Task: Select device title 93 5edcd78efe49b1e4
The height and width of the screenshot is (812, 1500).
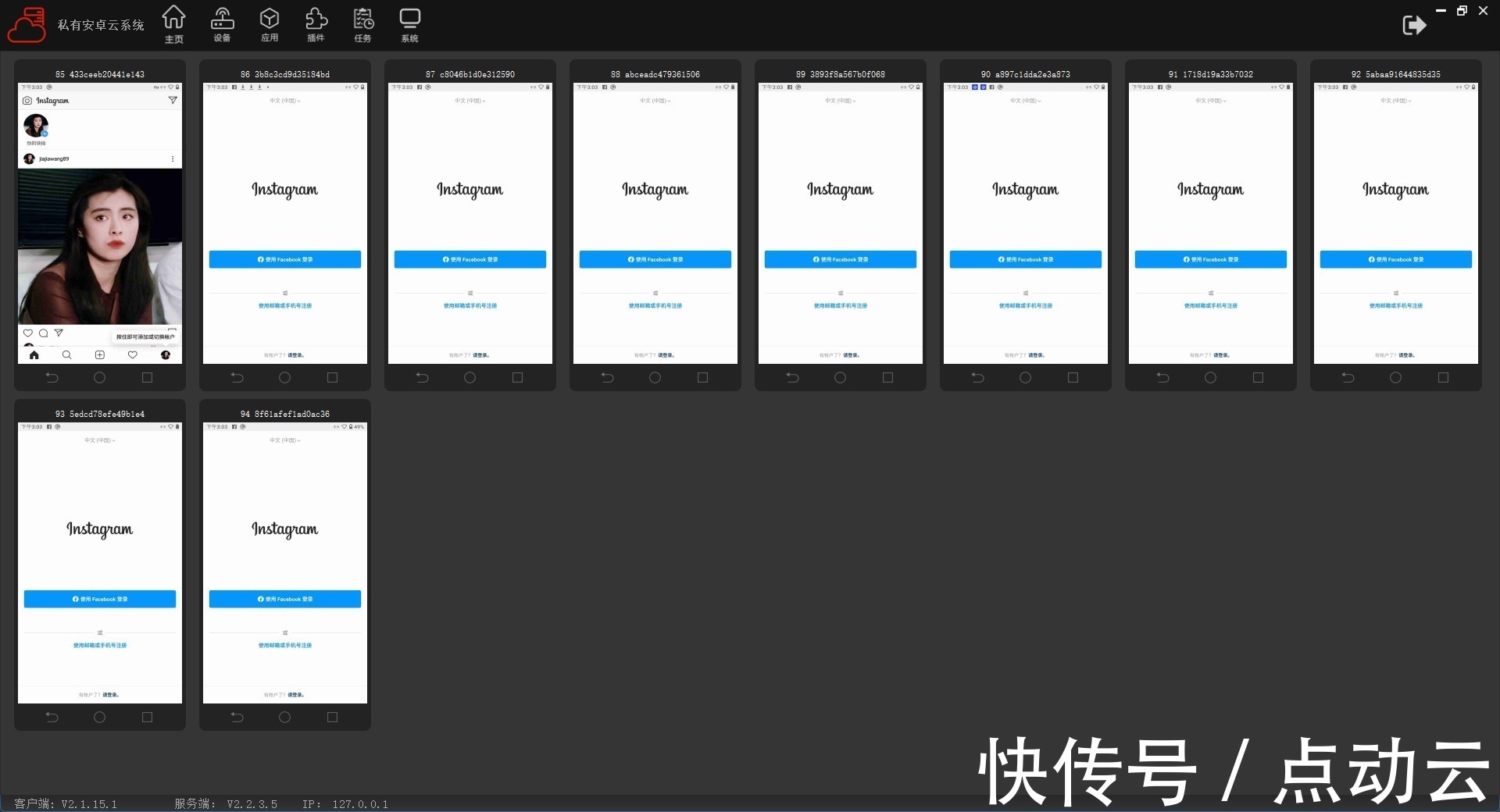Action: click(x=100, y=414)
